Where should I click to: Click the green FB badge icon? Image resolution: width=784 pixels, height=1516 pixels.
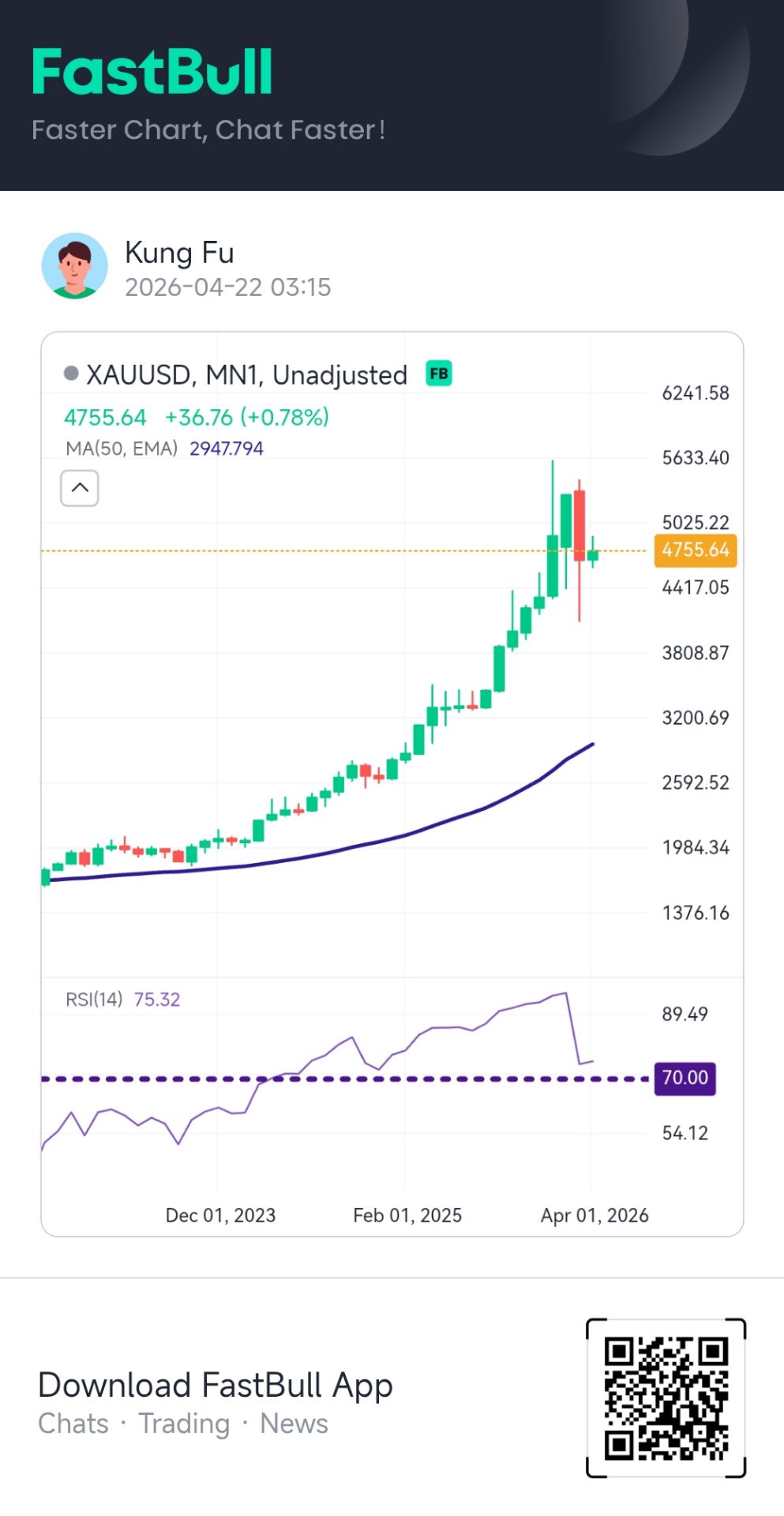[439, 373]
